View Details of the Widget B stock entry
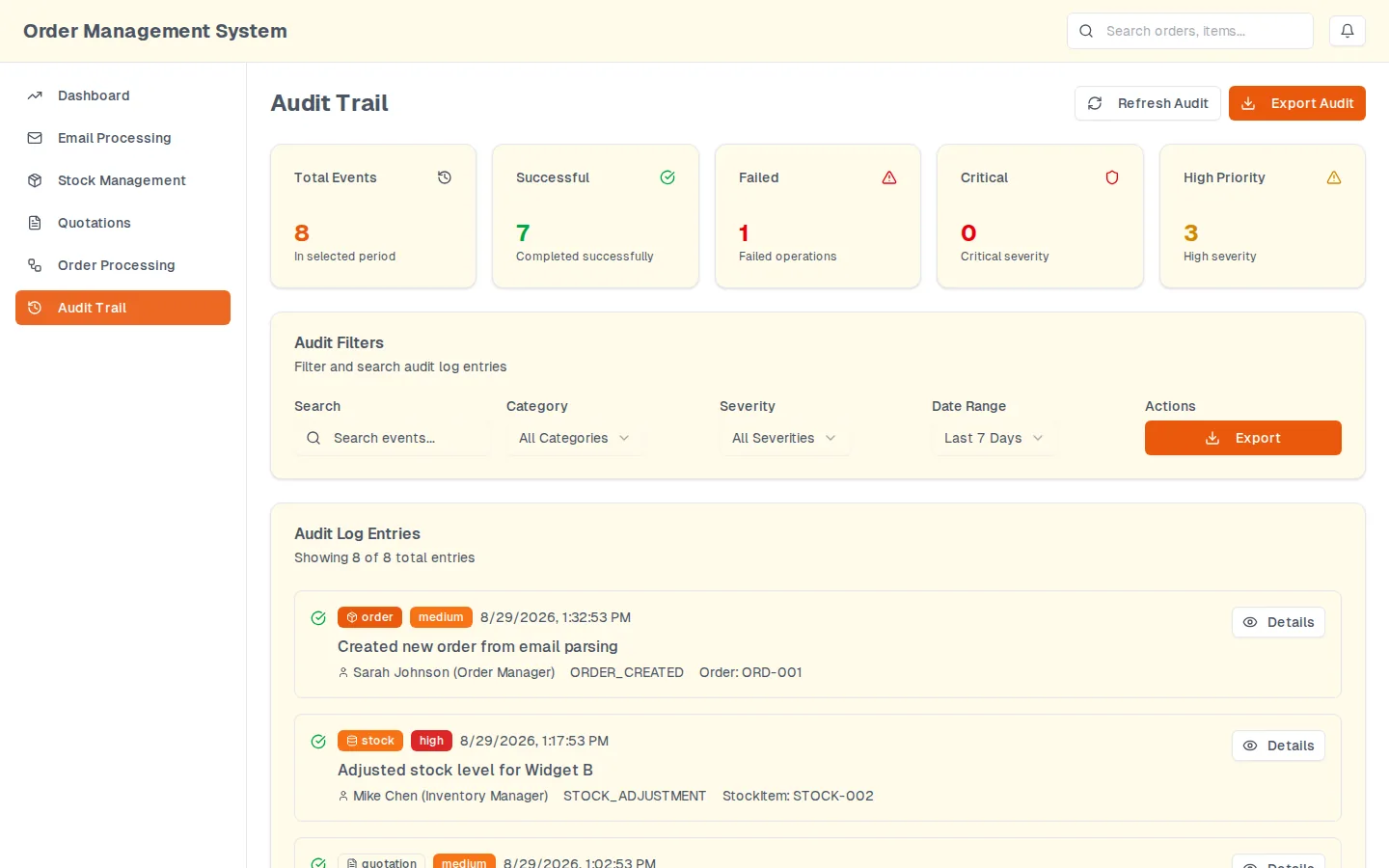This screenshot has height=868, width=1389. [x=1278, y=746]
